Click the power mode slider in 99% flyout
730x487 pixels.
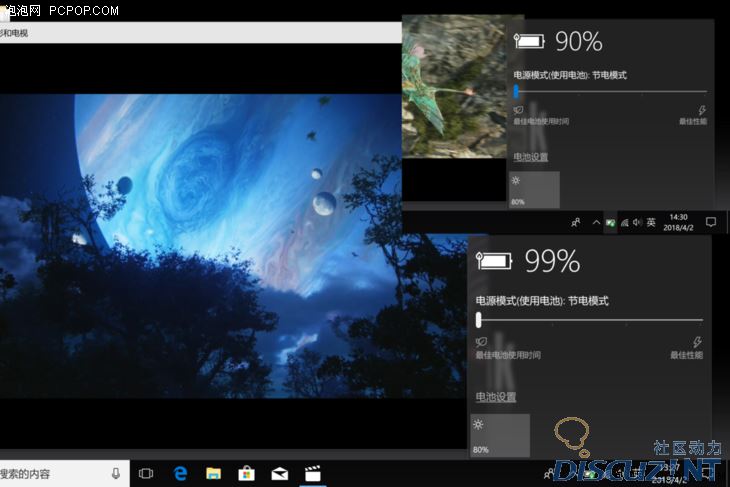pos(590,320)
